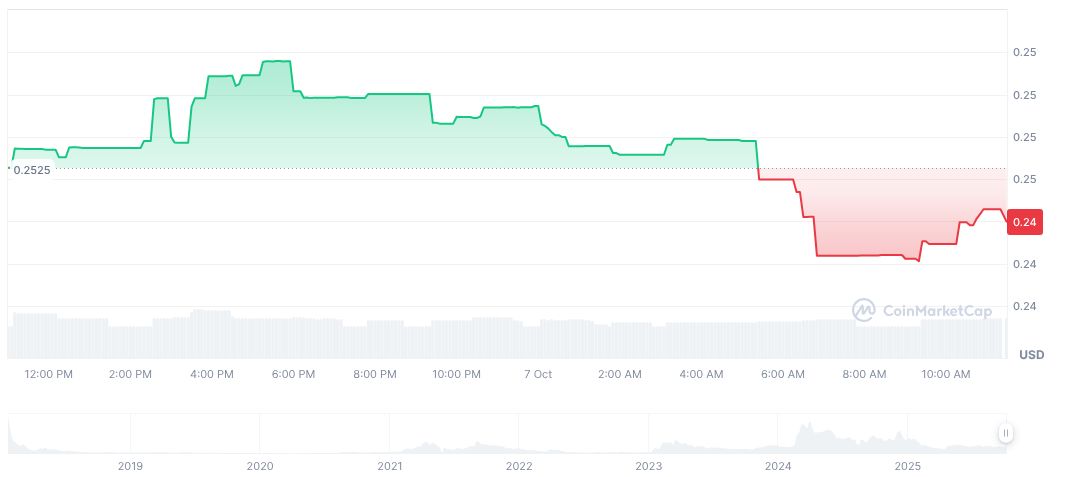The height and width of the screenshot is (477, 1072).
Task: Click the 10:00 AM time axis label
Action: coord(945,374)
